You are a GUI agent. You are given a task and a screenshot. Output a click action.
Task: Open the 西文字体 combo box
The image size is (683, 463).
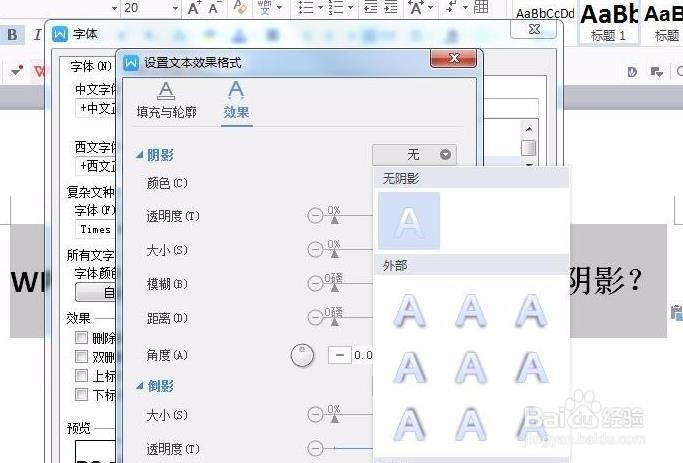click(96, 166)
